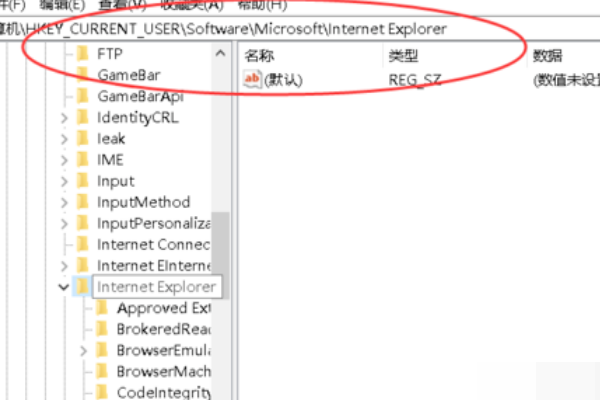Open the 帮助(H) menu
600x400 pixels.
click(x=262, y=5)
